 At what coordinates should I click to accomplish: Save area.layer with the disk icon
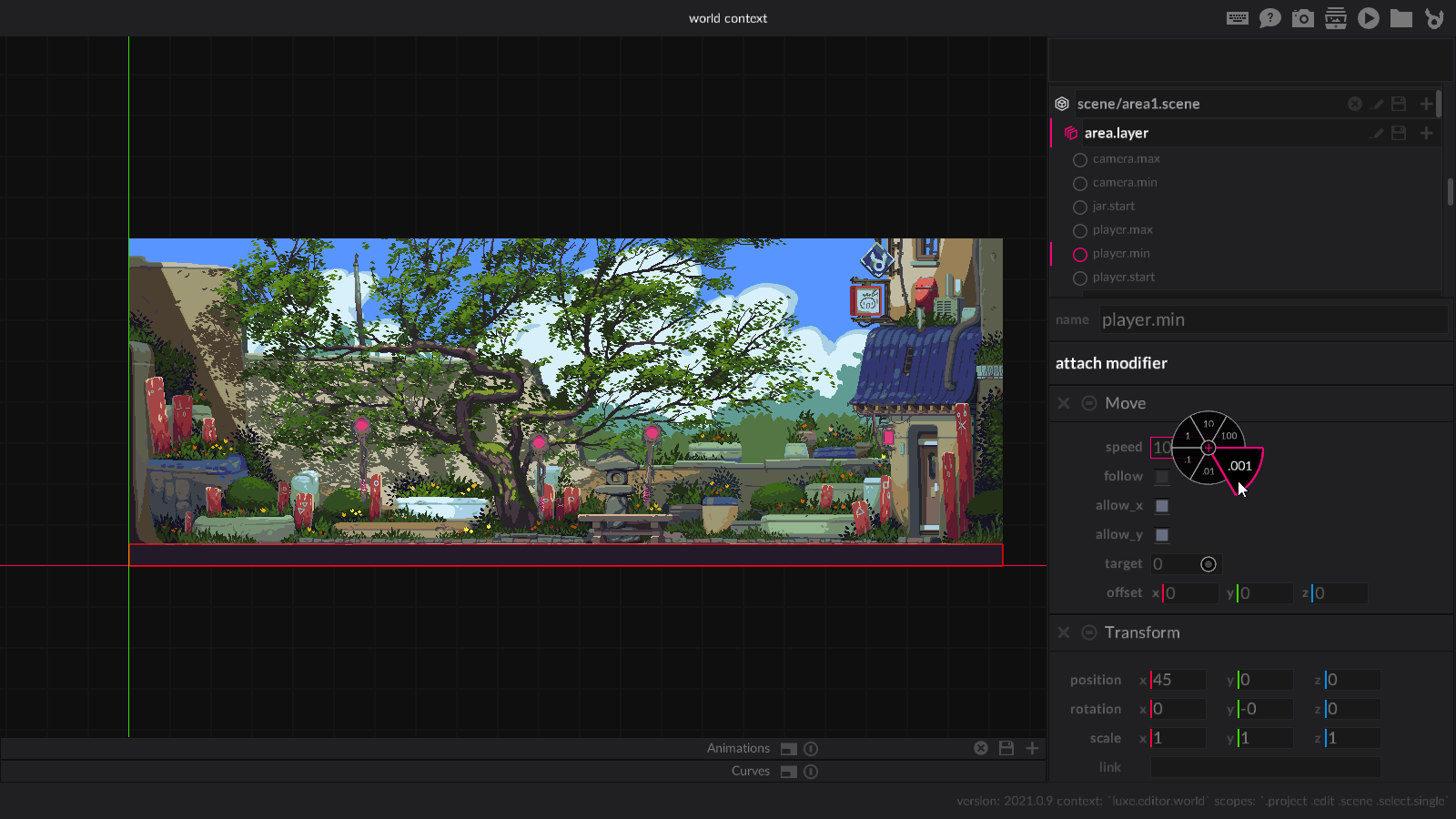(x=1400, y=133)
